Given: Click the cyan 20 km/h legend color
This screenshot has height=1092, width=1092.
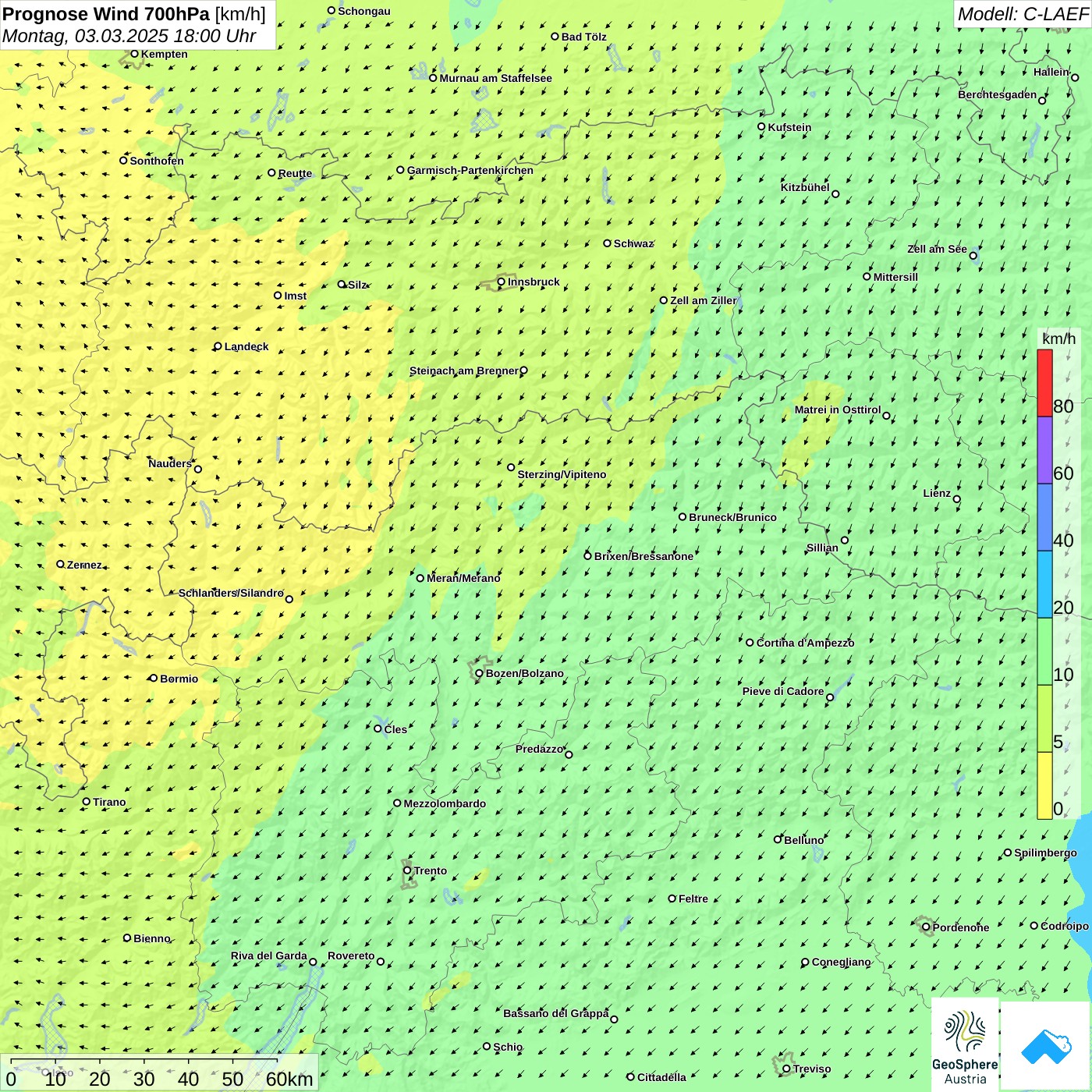Looking at the screenshot, I should (x=1044, y=585).
